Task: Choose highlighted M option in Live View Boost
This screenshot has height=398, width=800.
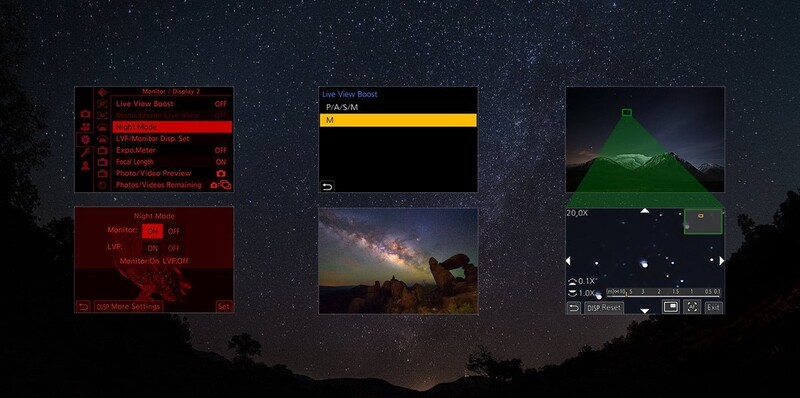Action: (x=398, y=120)
